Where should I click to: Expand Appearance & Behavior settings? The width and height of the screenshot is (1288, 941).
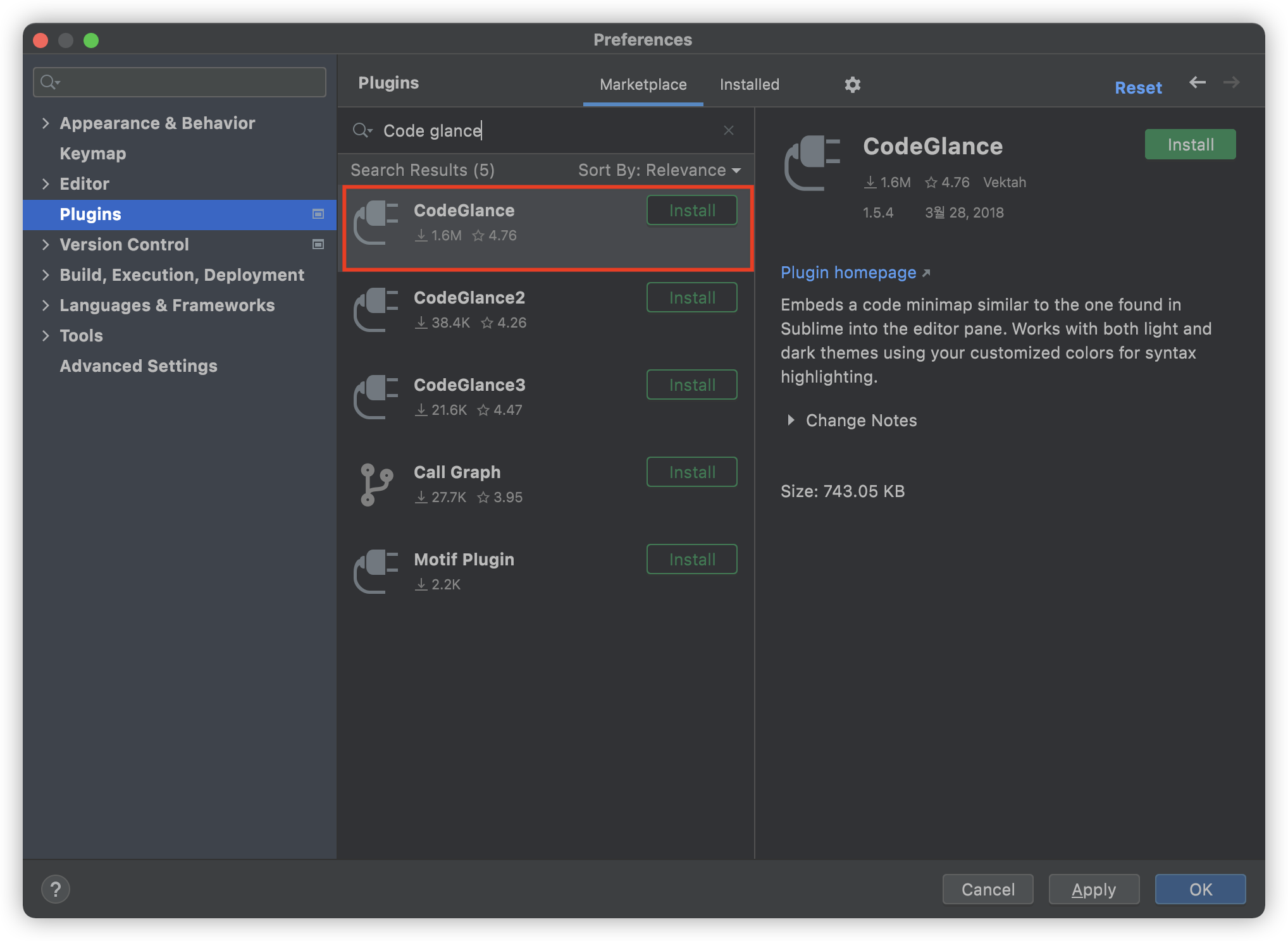pos(46,123)
